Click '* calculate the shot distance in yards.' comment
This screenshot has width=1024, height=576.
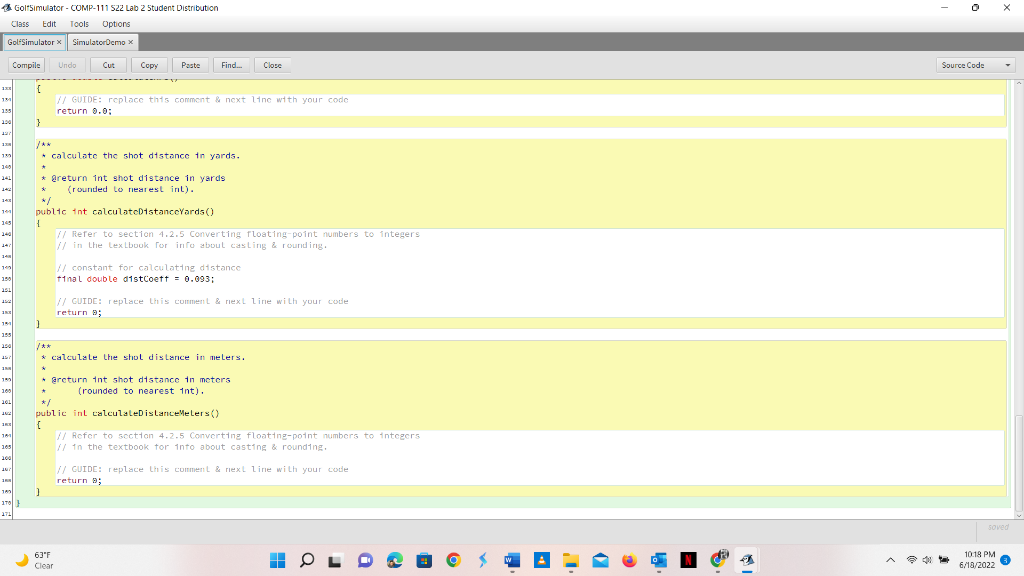click(x=140, y=156)
